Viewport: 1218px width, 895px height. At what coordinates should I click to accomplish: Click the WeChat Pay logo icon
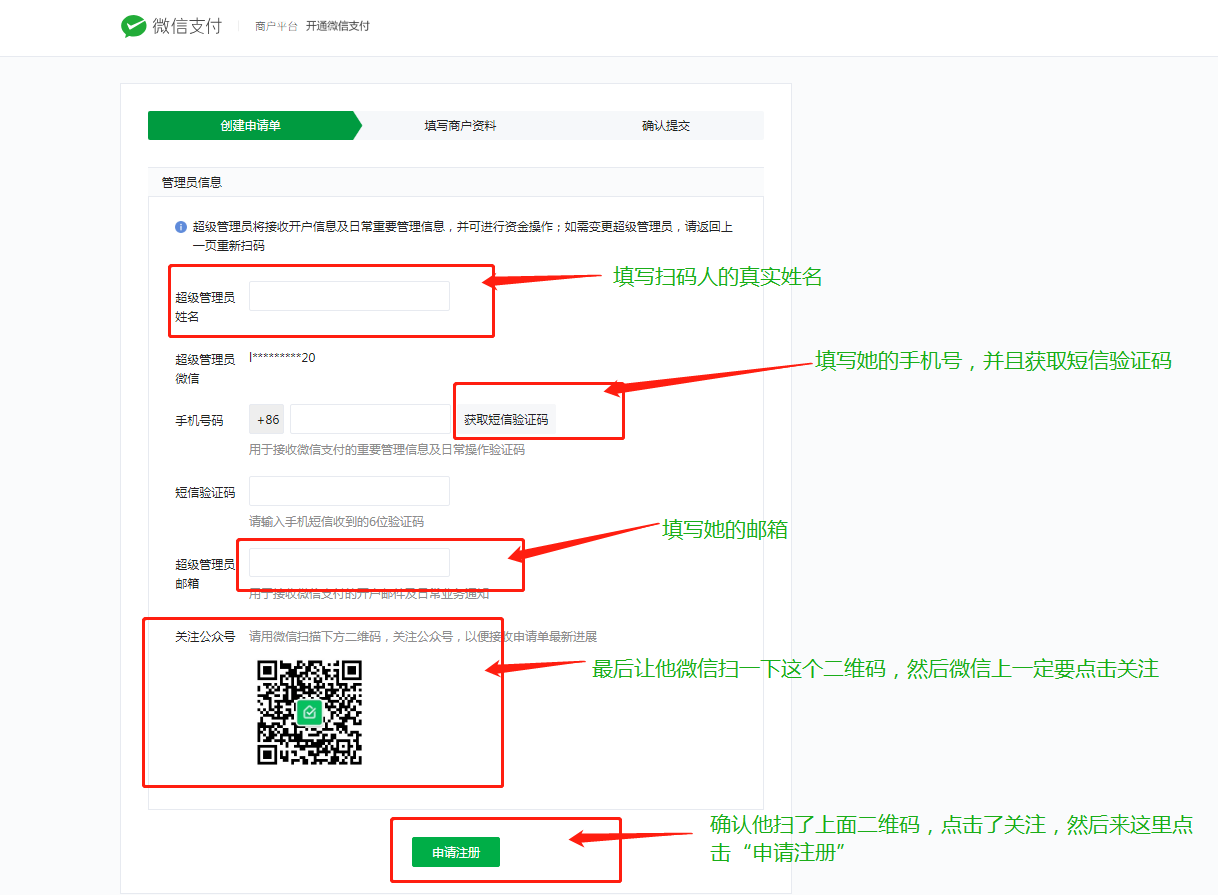click(x=133, y=27)
